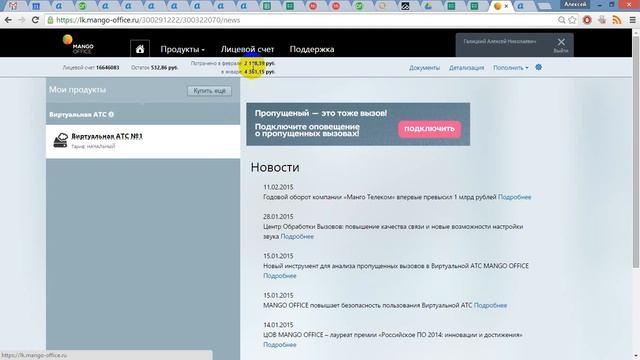
Task: Close the active Mango Office tab
Action: tap(506, 6)
